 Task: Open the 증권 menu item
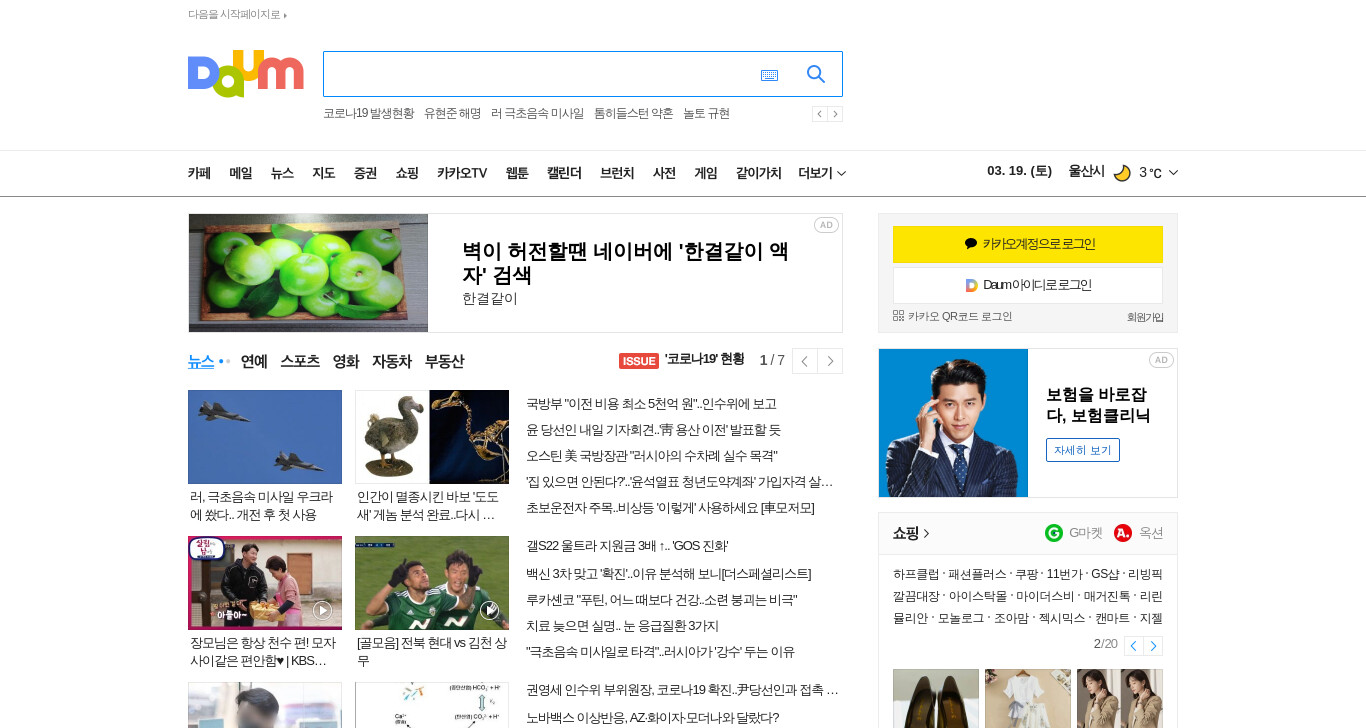[x=365, y=173]
